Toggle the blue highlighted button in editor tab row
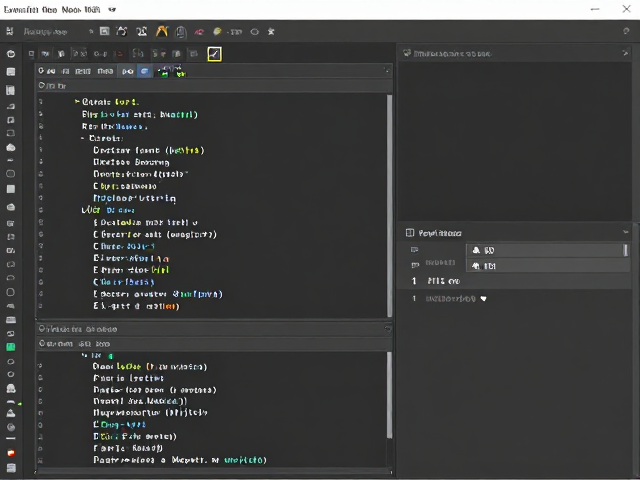 pos(144,71)
